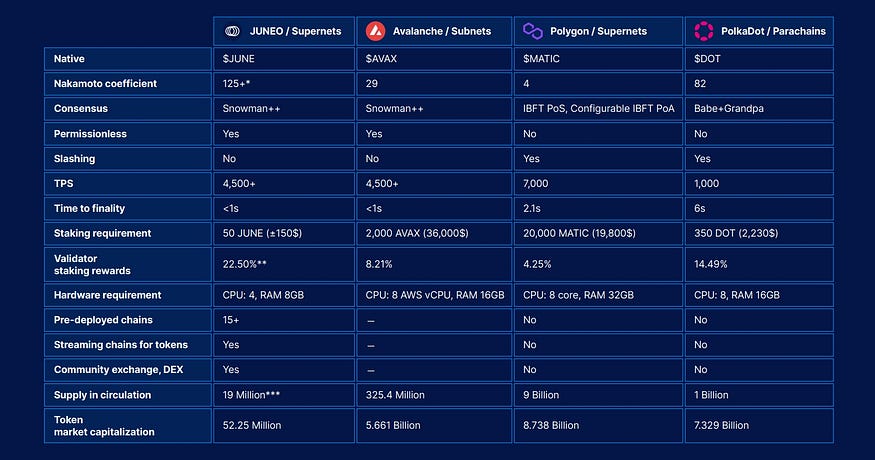This screenshot has width=875, height=460.
Task: Click the '19 Million***' supply value
Action: tap(251, 395)
